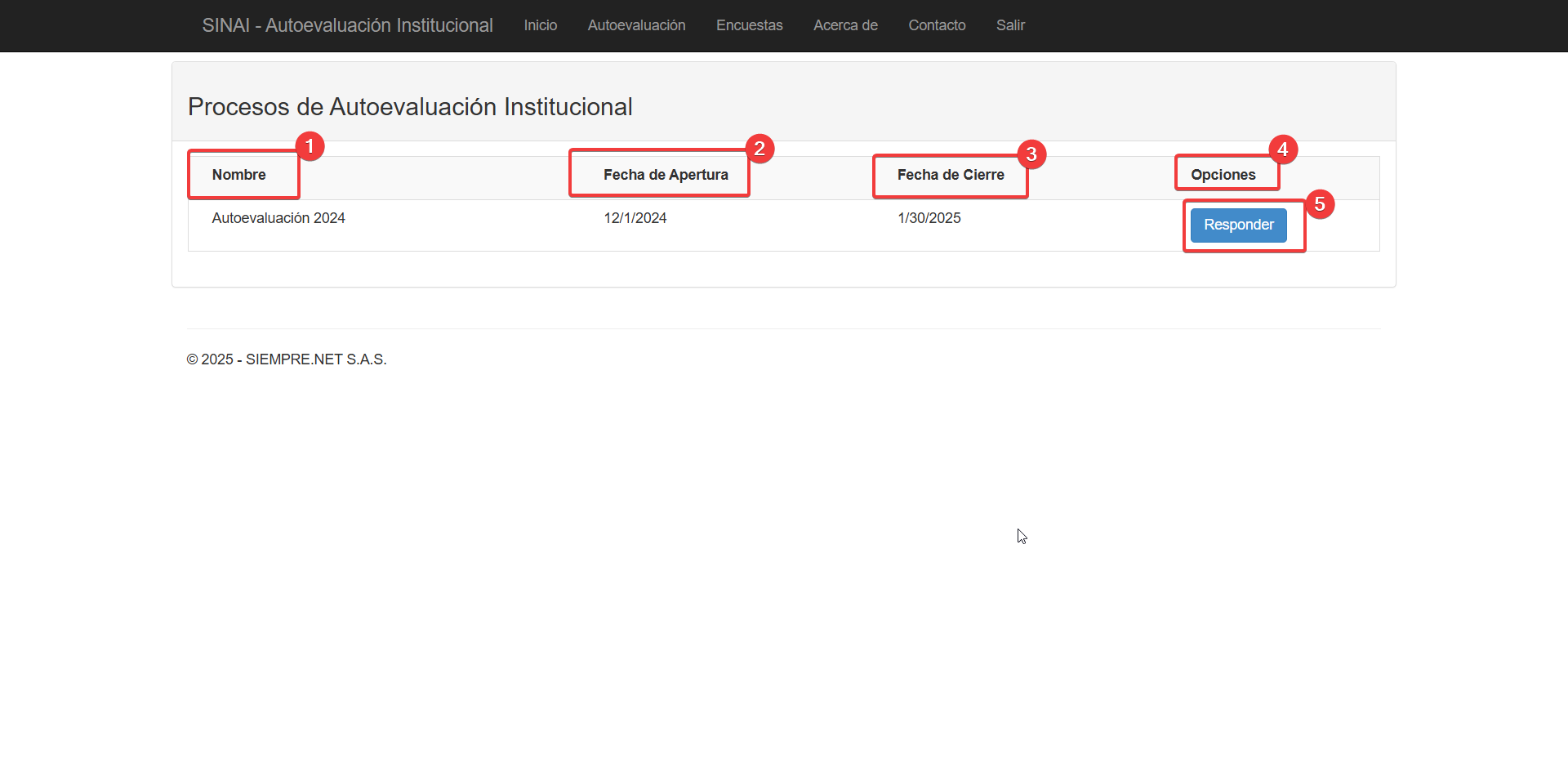This screenshot has height=772, width=1568.
Task: Go to the Inicio menu item
Action: [x=541, y=25]
